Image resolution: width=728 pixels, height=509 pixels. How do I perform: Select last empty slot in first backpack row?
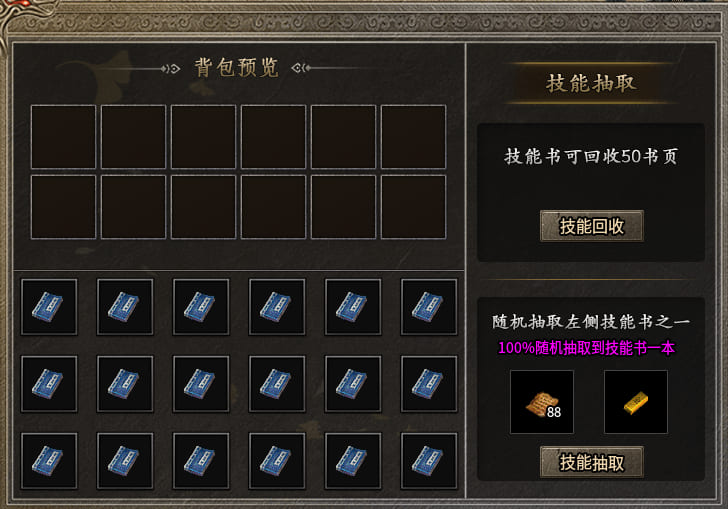point(413,137)
